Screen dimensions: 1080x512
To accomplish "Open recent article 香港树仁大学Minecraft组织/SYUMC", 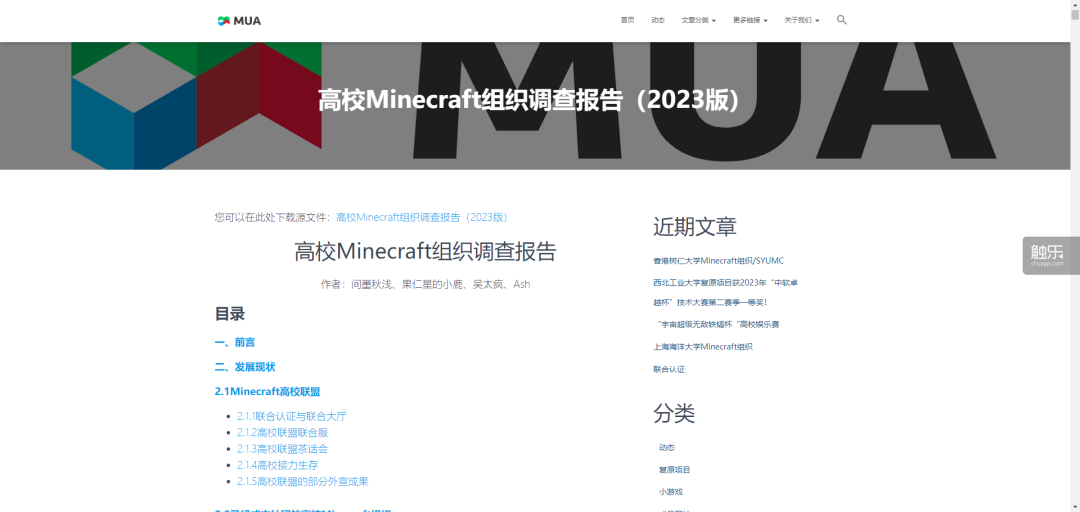I will click(718, 261).
